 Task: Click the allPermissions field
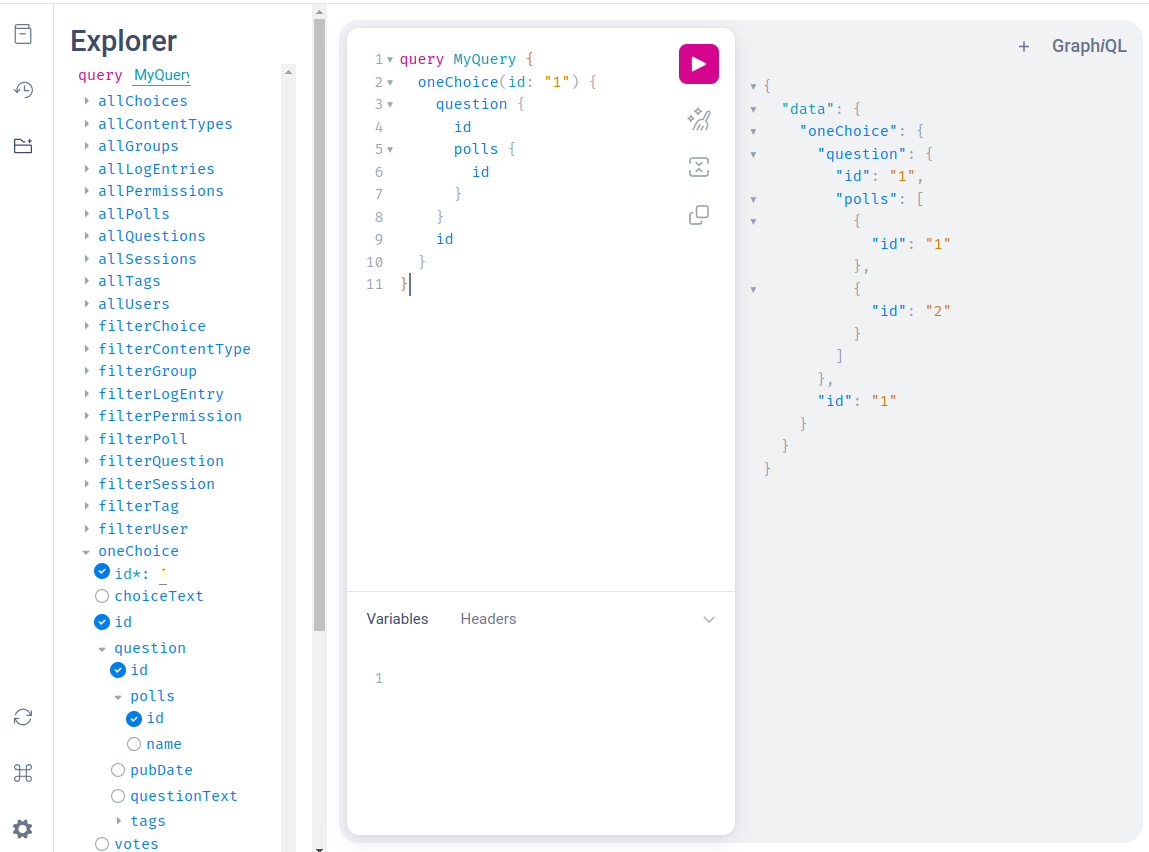pos(160,191)
